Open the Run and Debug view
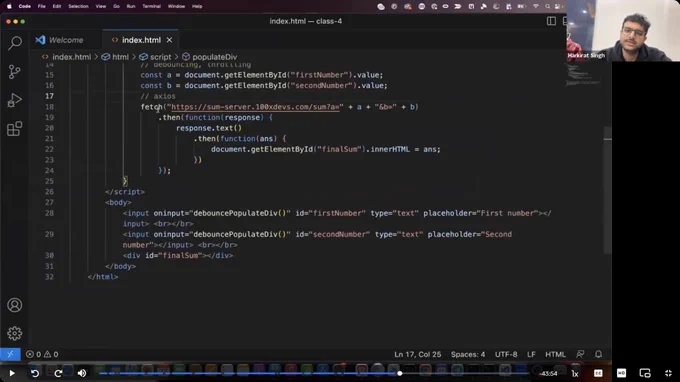This screenshot has width=680, height=382. (x=14, y=100)
